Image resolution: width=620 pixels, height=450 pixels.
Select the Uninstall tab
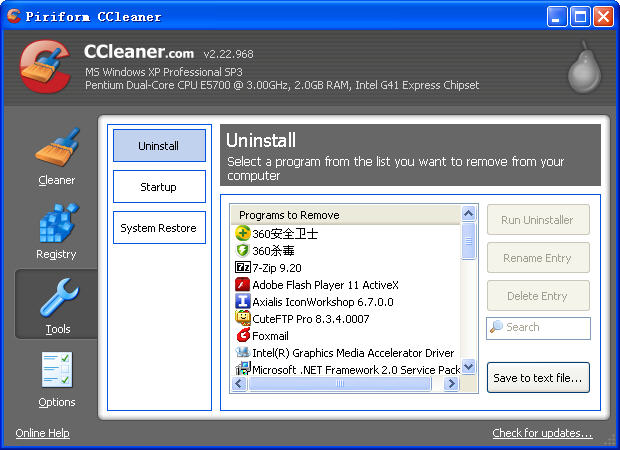pos(159,146)
